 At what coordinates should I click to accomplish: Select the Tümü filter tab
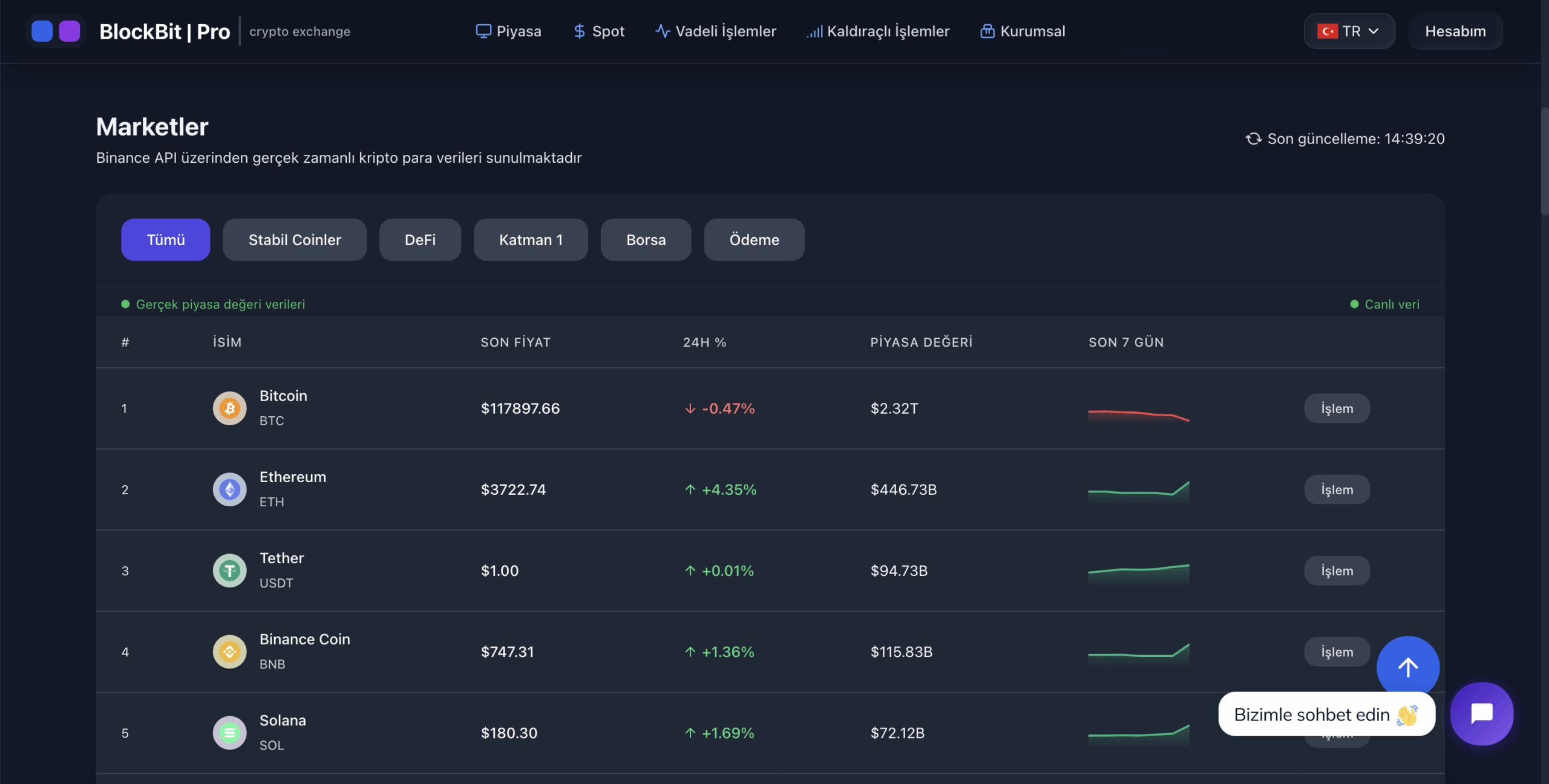point(165,240)
